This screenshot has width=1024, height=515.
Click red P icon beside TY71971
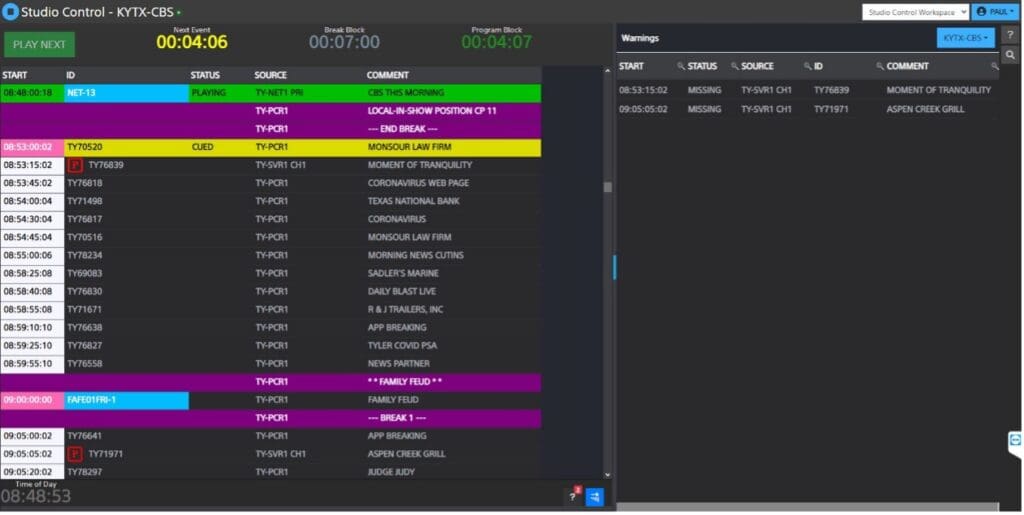[74, 454]
